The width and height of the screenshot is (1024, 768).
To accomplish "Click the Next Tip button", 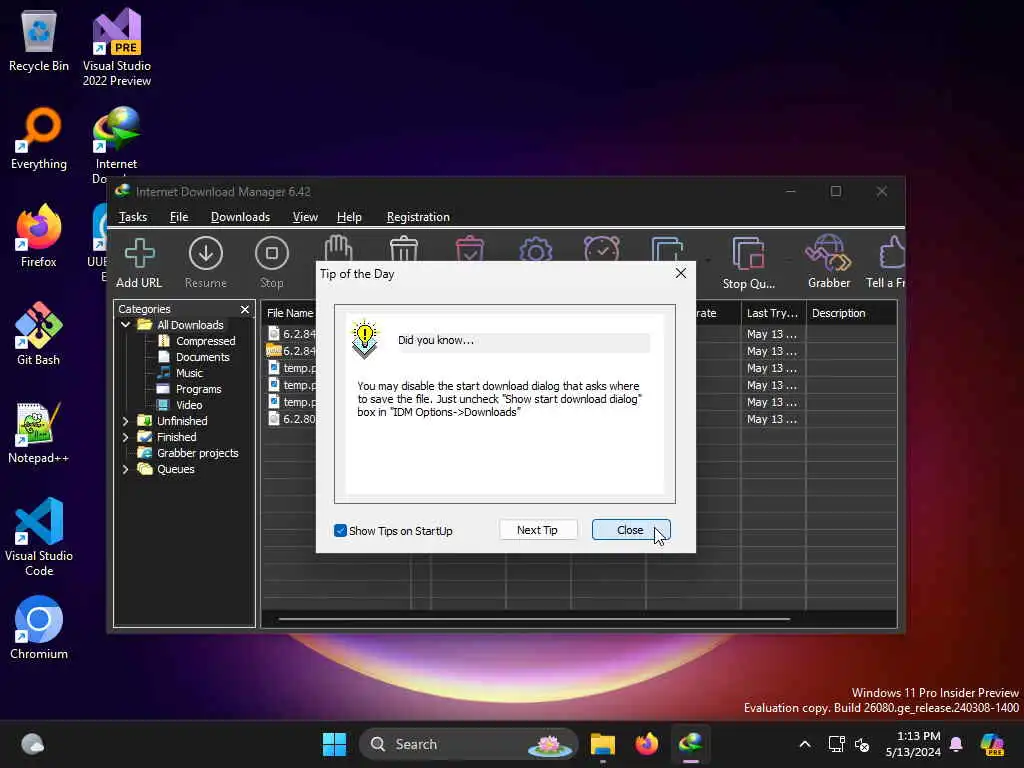I will point(537,530).
